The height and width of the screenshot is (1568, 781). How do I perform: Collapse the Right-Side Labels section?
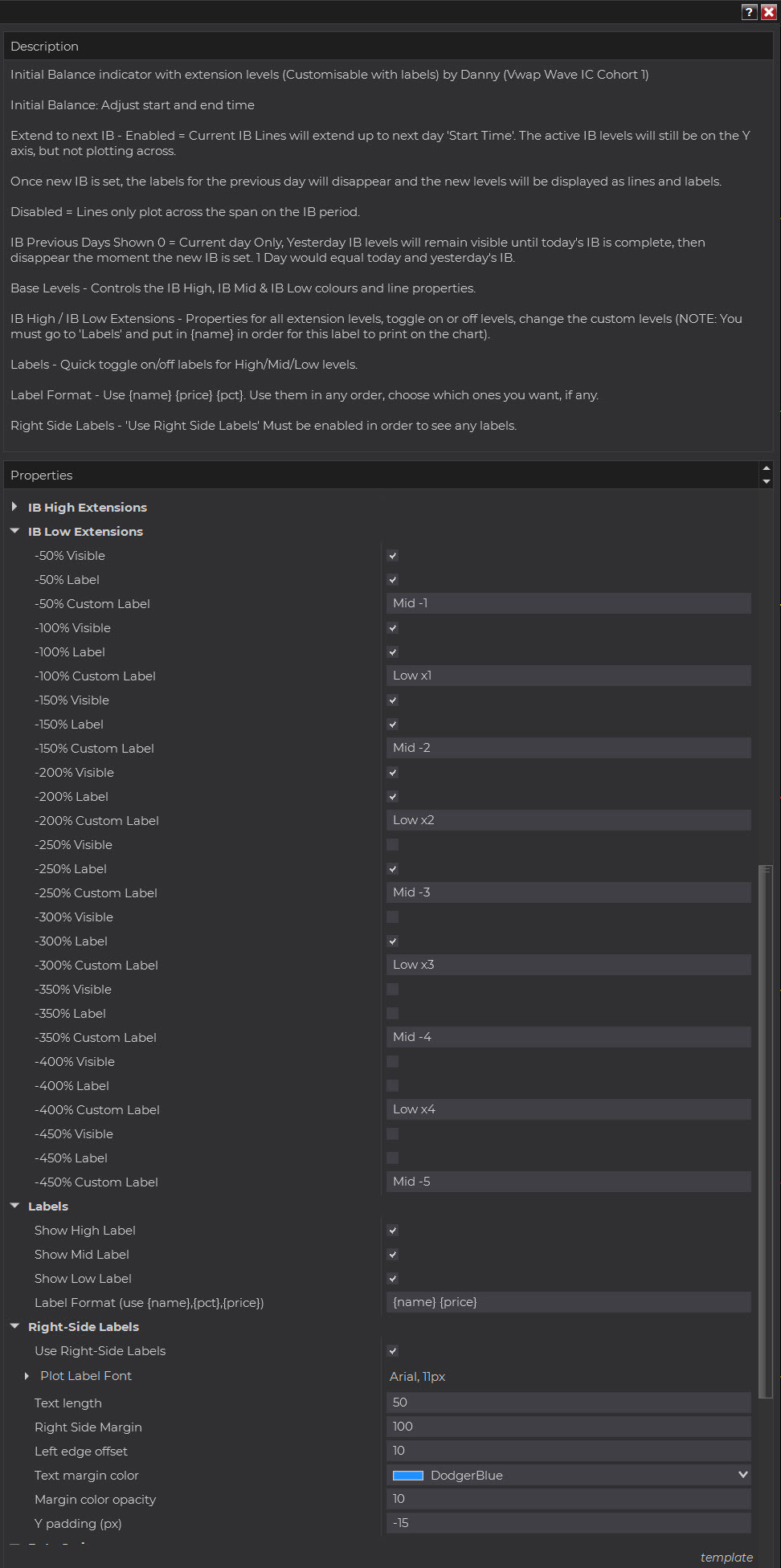(14, 1326)
